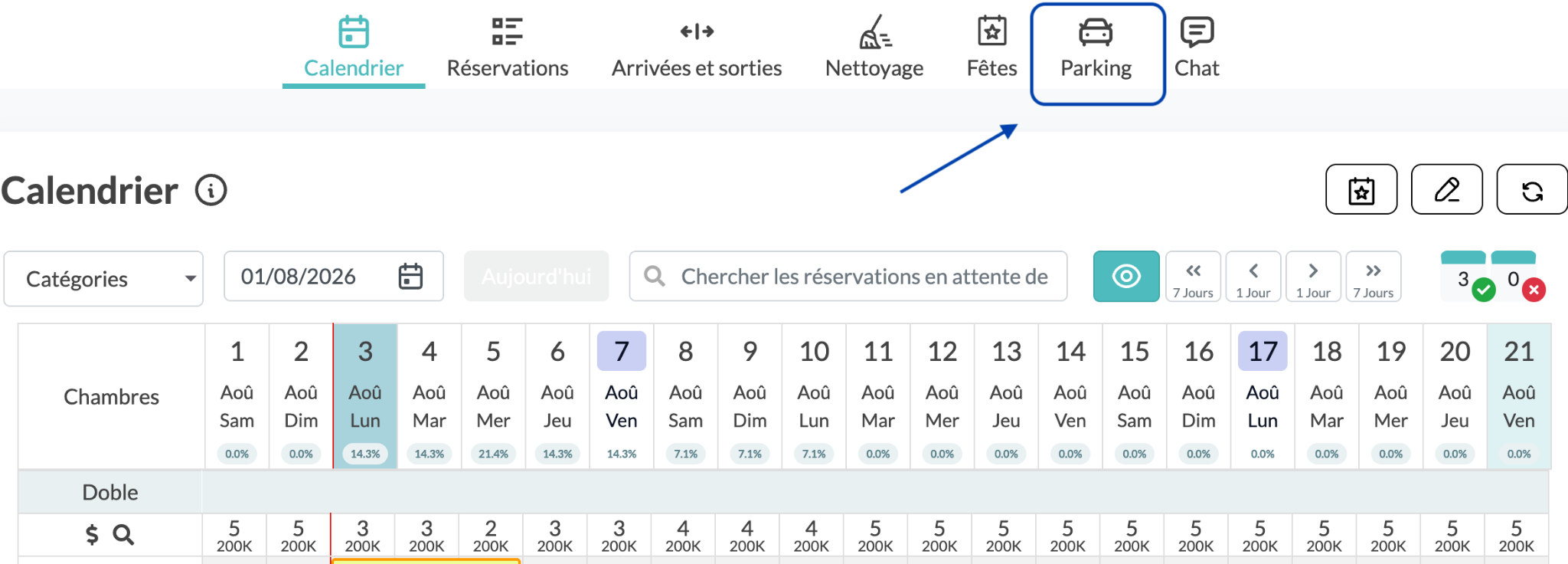The width and height of the screenshot is (1568, 564).
Task: Open the Nettoyage broom icon
Action: [874, 32]
